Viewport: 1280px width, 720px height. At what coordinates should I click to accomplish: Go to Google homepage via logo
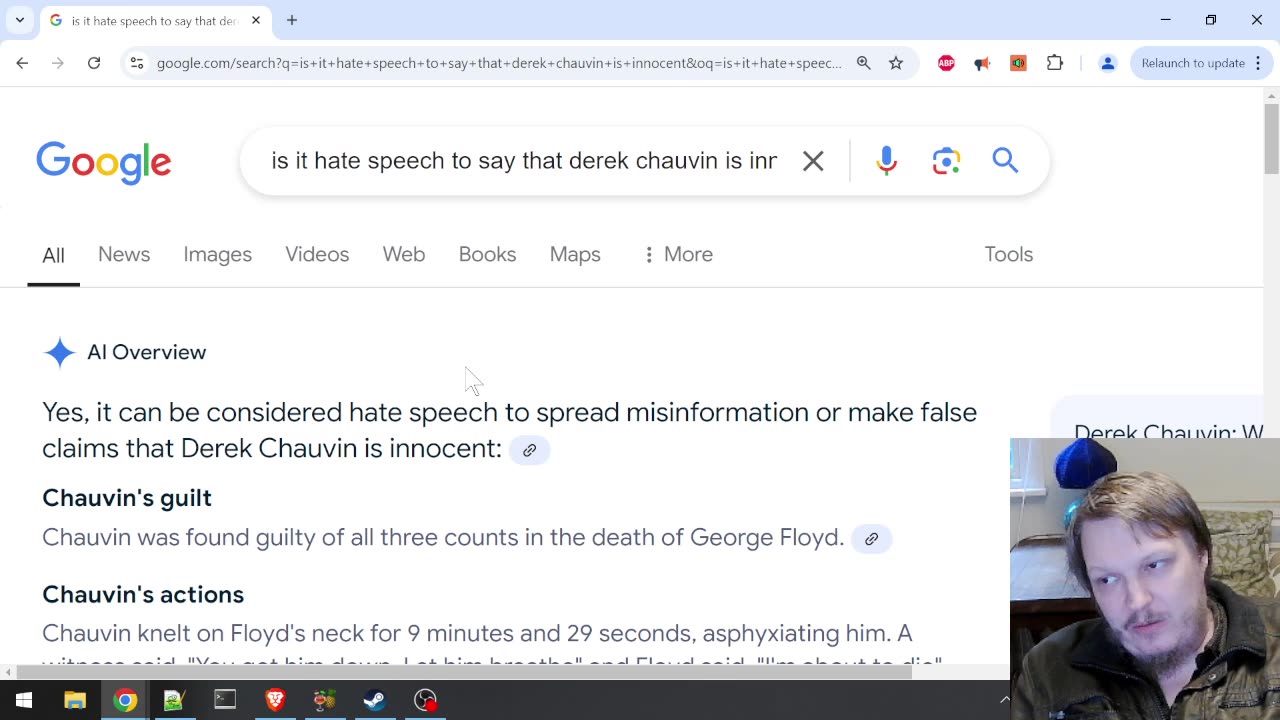click(104, 162)
